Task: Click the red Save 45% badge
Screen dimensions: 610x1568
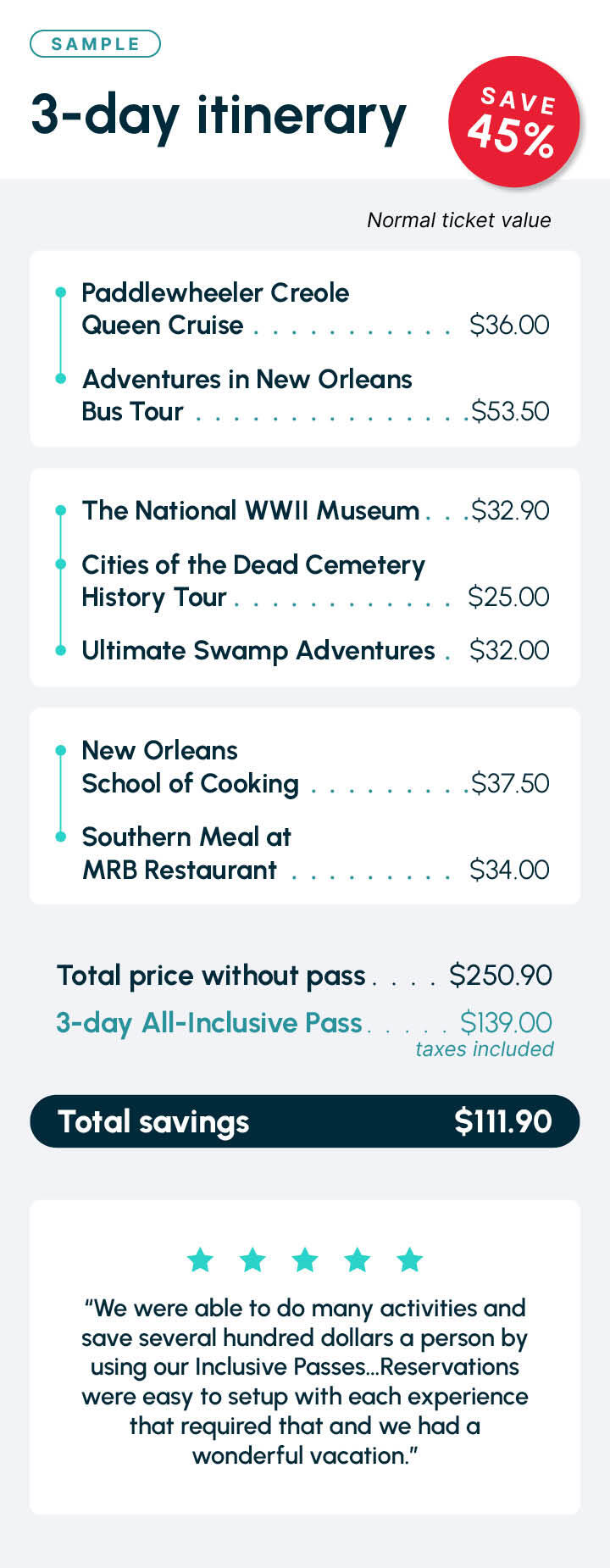Action: point(514,121)
